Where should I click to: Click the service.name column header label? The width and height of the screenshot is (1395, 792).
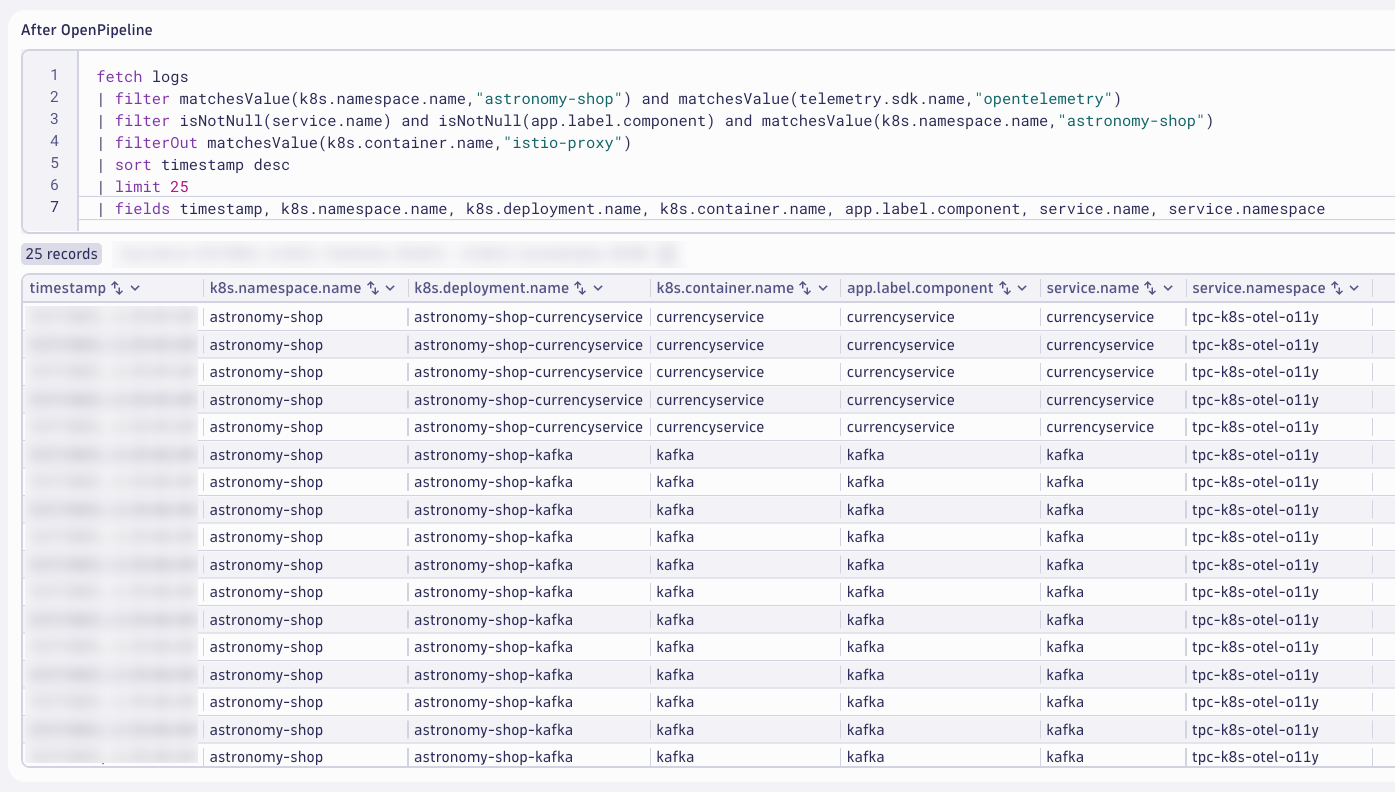(x=1093, y=288)
